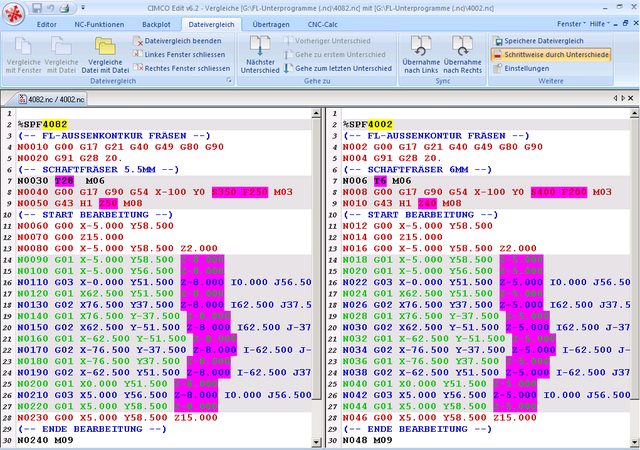This screenshot has width=640, height=450.
Task: Expand the Dateivergleich group dialog launcher
Action: [229, 80]
